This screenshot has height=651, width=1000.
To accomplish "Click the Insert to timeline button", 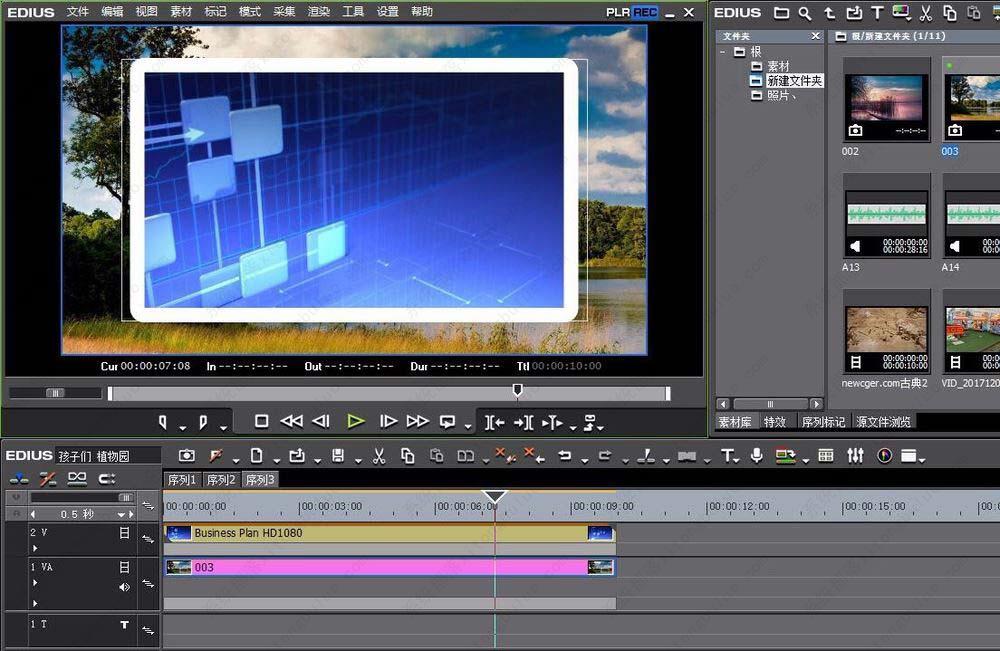I will (494, 422).
